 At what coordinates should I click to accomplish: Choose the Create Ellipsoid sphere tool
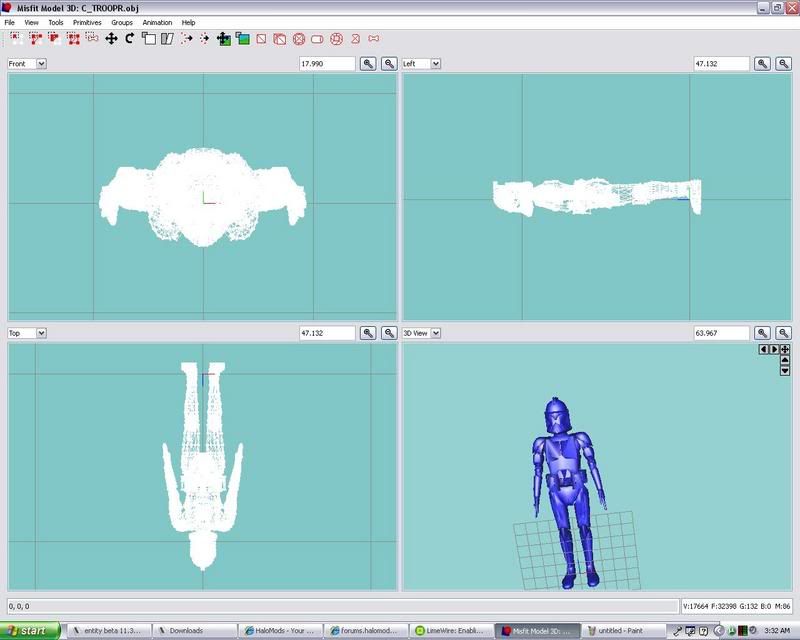(x=299, y=38)
